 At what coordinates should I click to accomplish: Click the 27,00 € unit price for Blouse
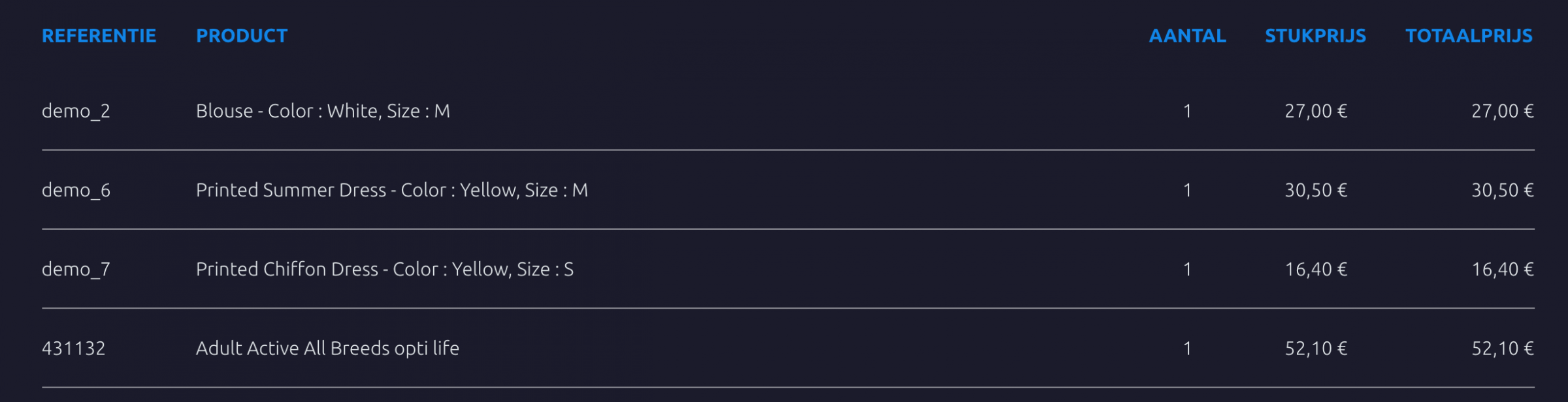tap(1316, 112)
